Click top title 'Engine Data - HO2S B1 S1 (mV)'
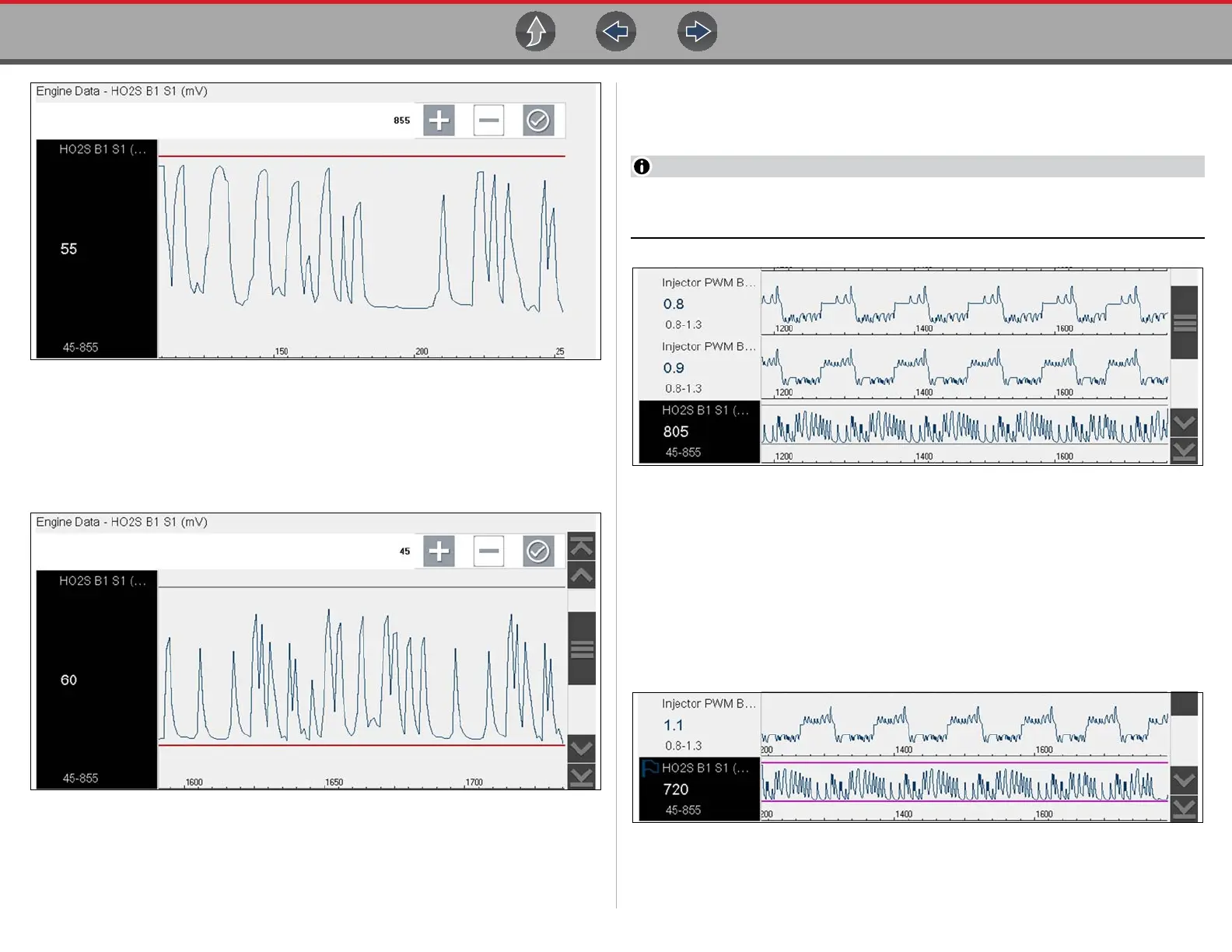Viewport: 1232px width, 952px height. [x=122, y=92]
